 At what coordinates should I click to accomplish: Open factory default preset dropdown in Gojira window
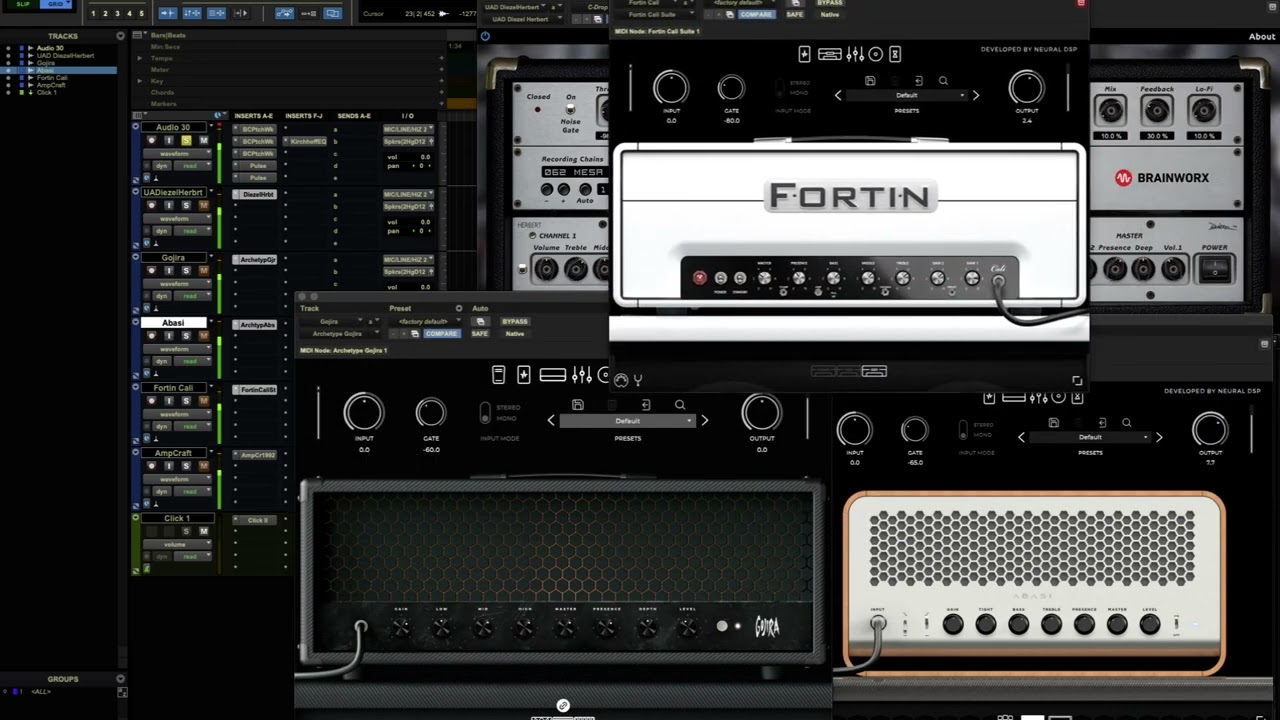pos(426,322)
